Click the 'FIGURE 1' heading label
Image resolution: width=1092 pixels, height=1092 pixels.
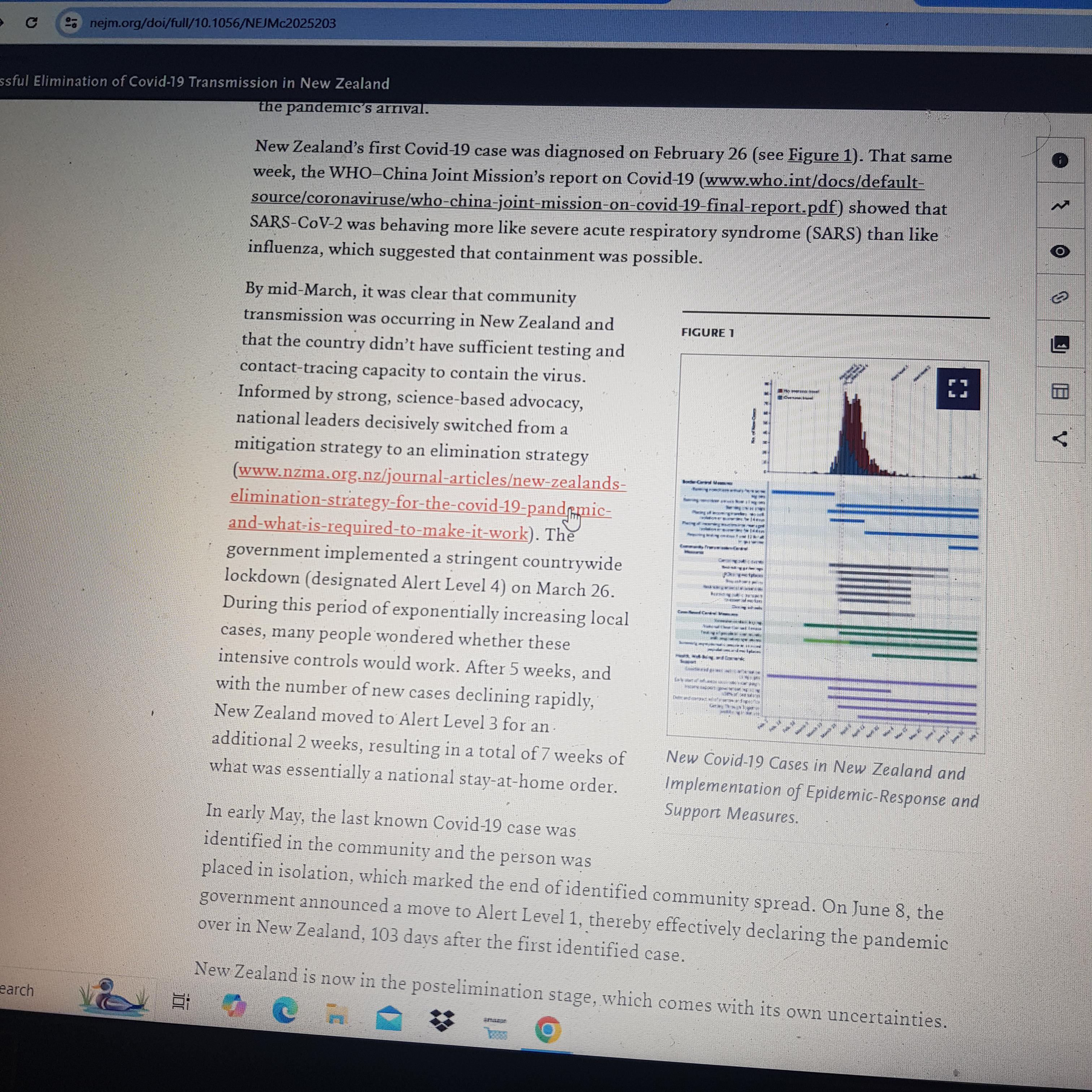tap(707, 332)
